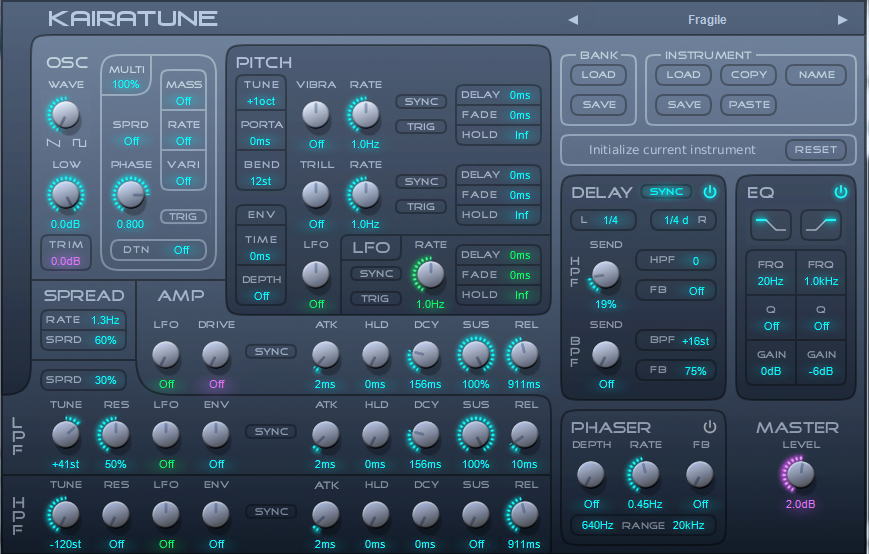Toggle vibrato SYNC button
Viewport: 869px width, 554px height.
tap(421, 102)
